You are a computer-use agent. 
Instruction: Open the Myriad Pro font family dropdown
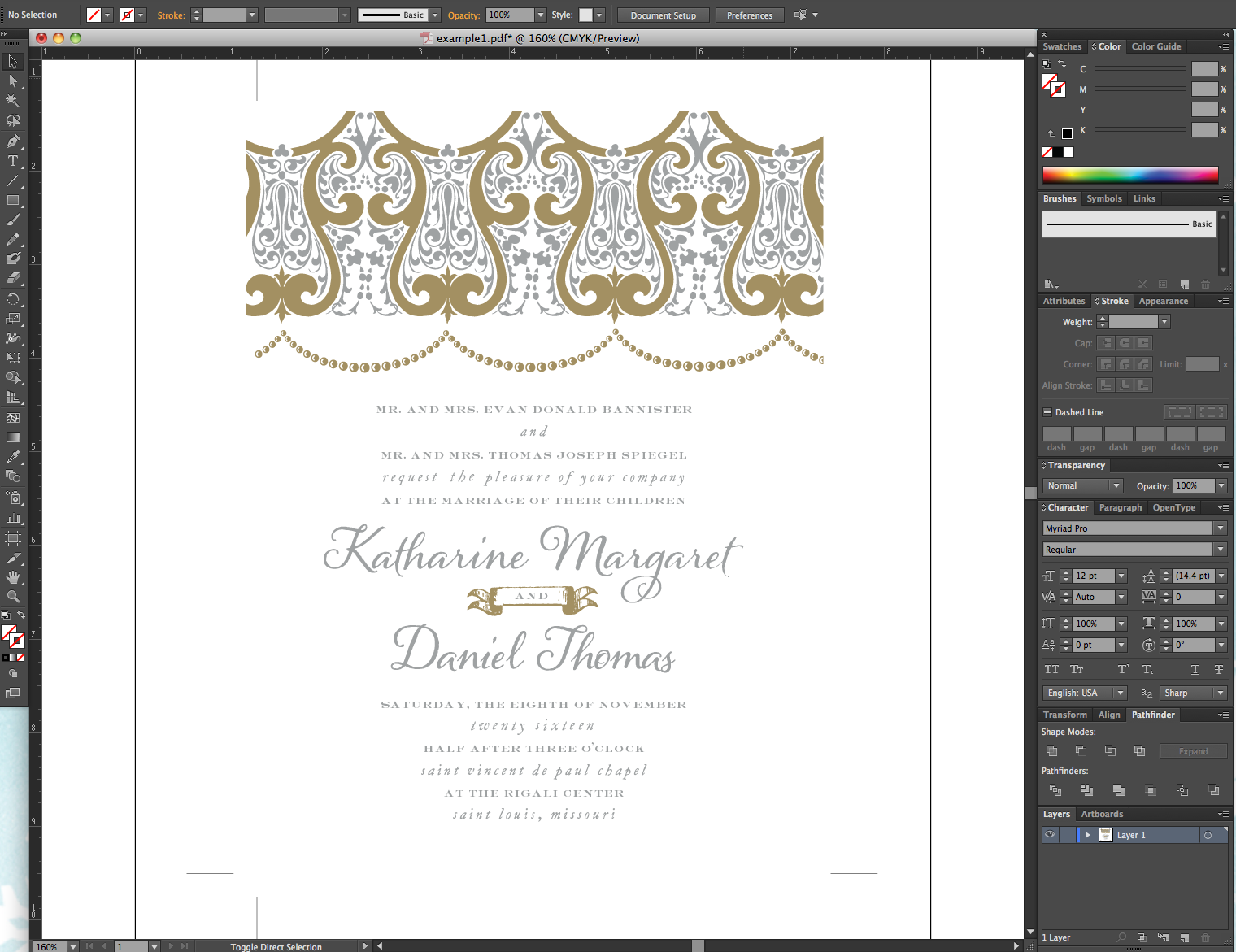1221,528
